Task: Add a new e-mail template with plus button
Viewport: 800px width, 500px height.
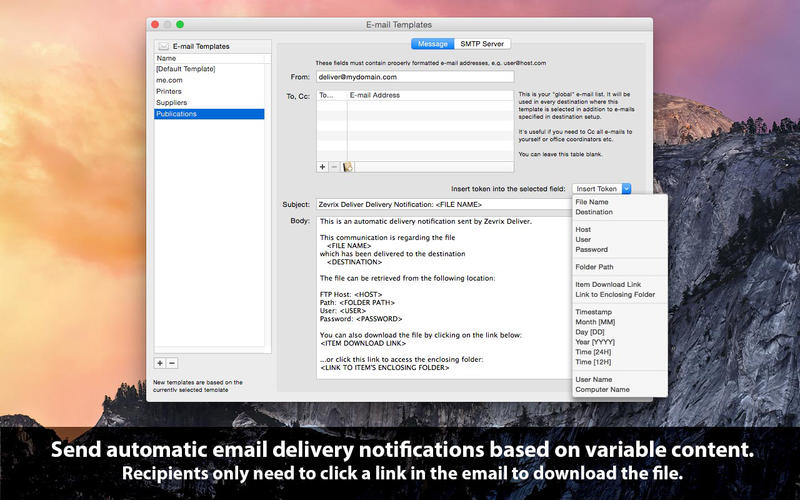Action: [x=160, y=363]
